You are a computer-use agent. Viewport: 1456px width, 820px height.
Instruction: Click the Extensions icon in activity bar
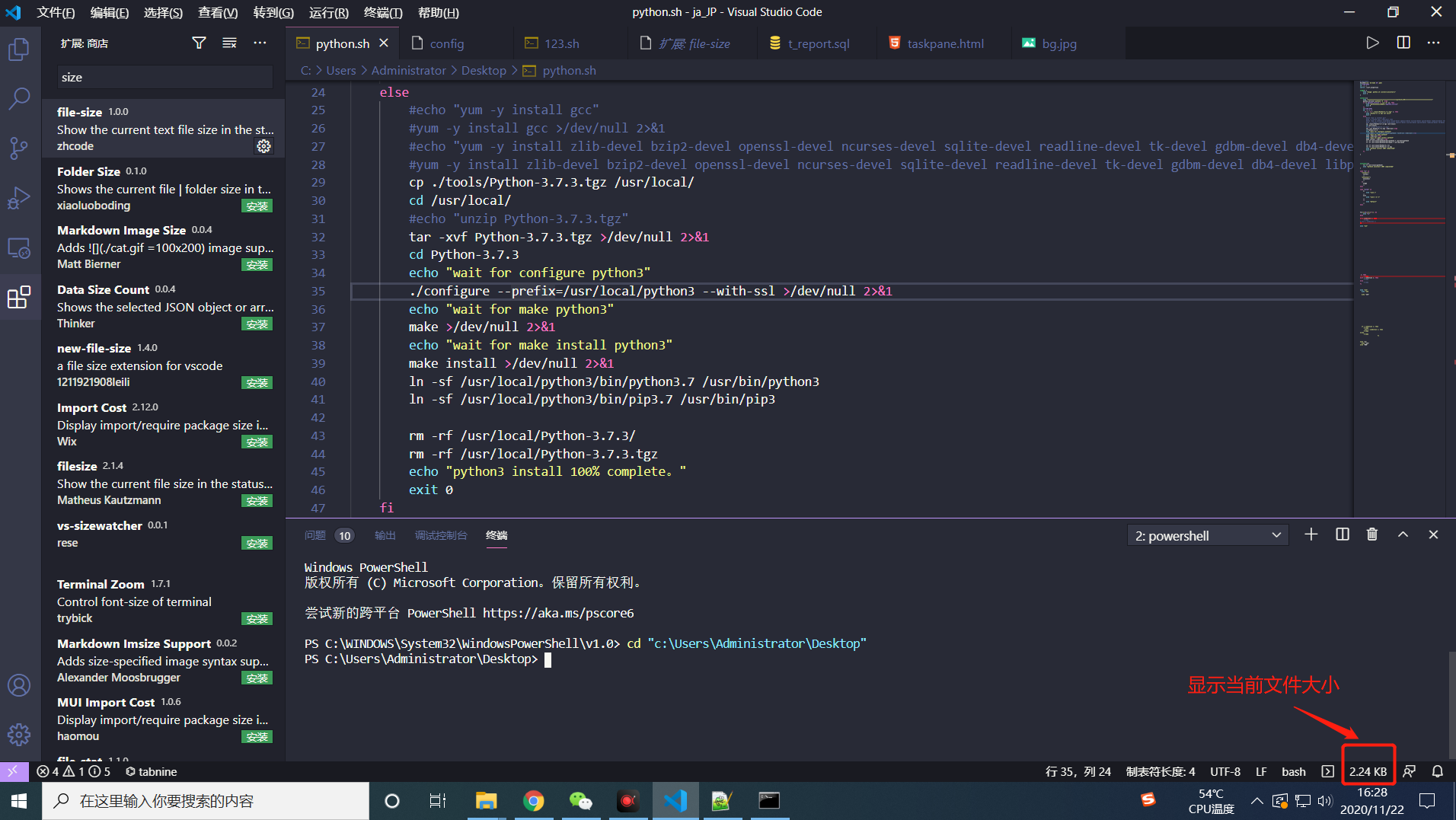pyautogui.click(x=19, y=298)
